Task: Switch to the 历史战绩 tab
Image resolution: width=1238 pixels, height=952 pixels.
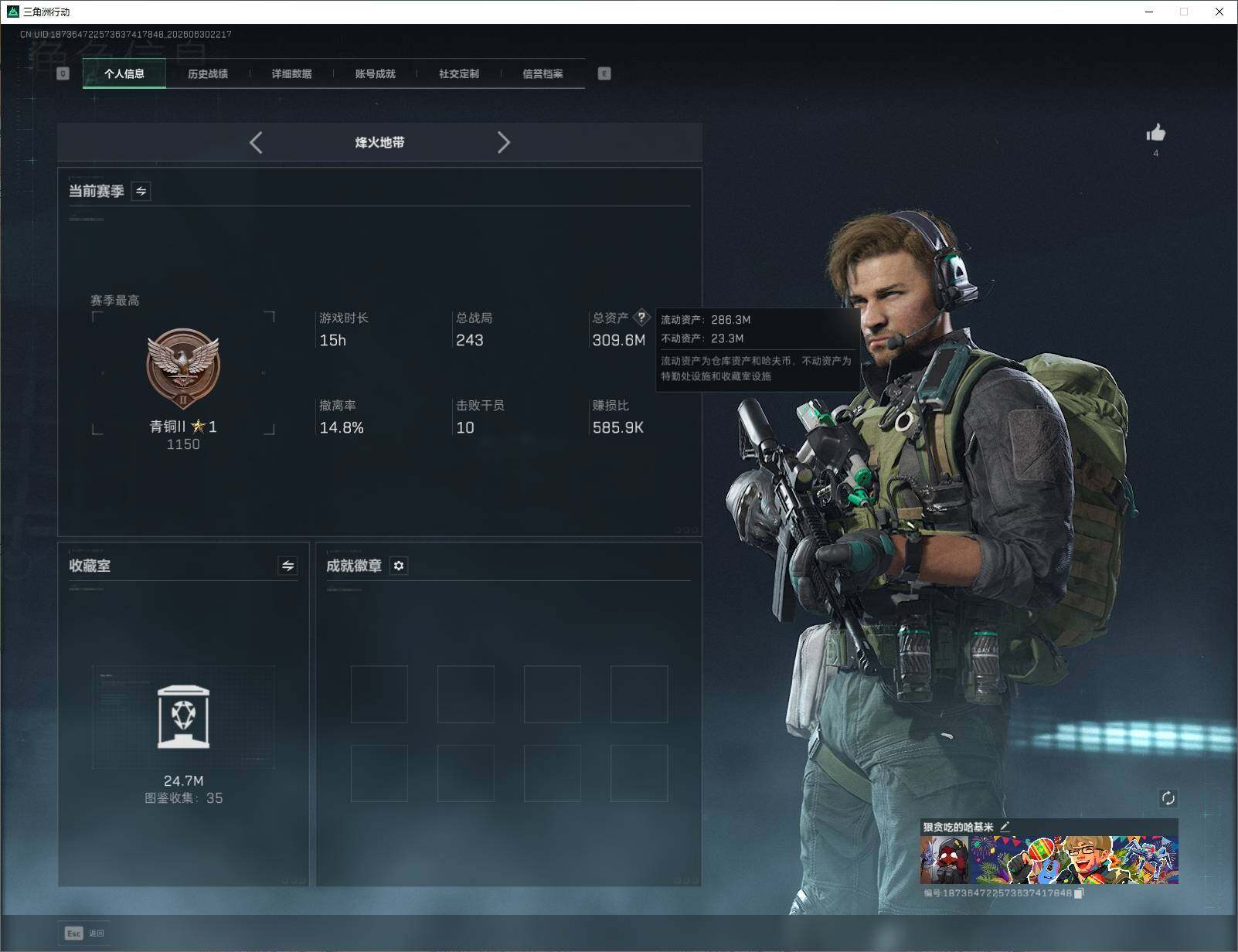Action: (x=208, y=73)
